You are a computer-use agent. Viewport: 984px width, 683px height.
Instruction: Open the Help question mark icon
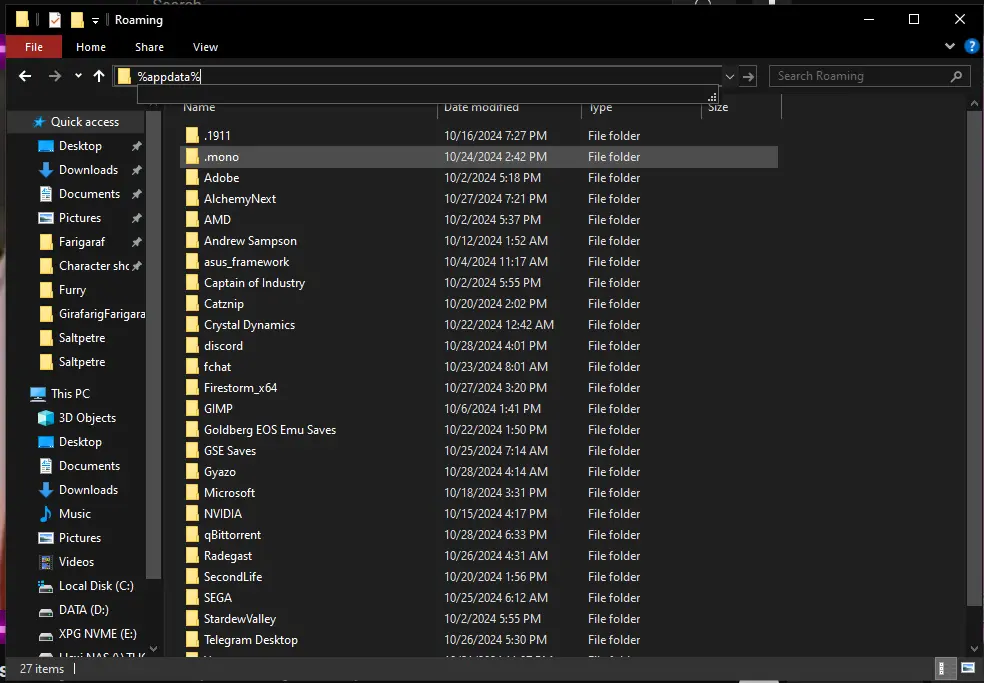point(971,46)
